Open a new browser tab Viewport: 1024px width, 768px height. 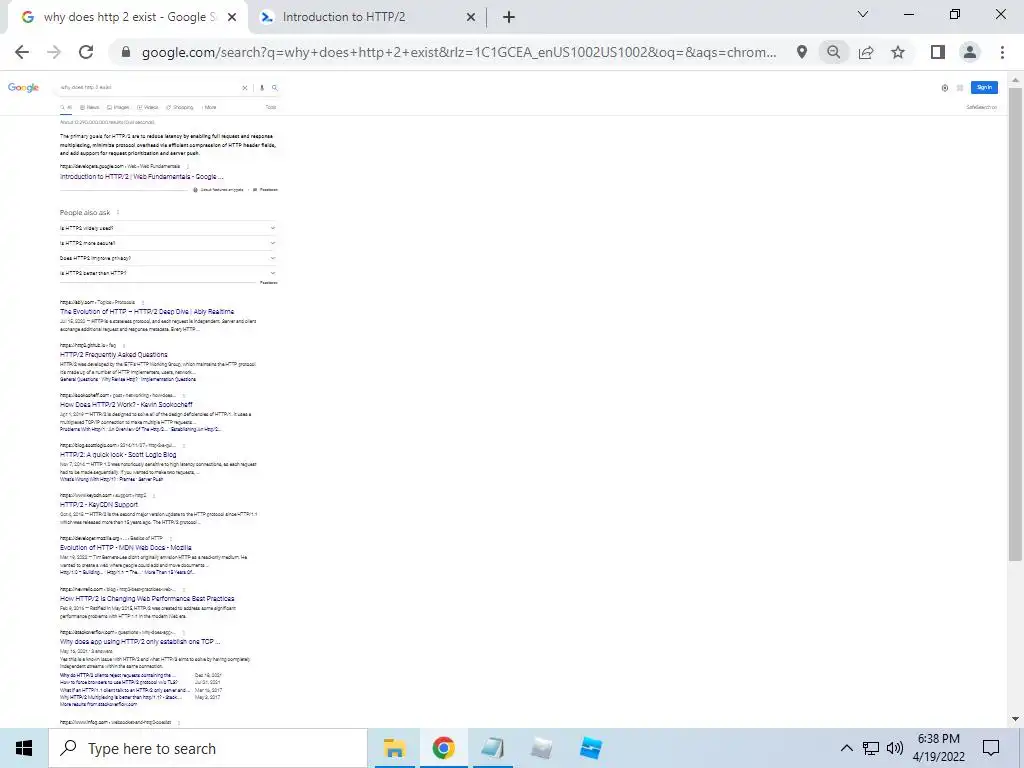(x=509, y=17)
